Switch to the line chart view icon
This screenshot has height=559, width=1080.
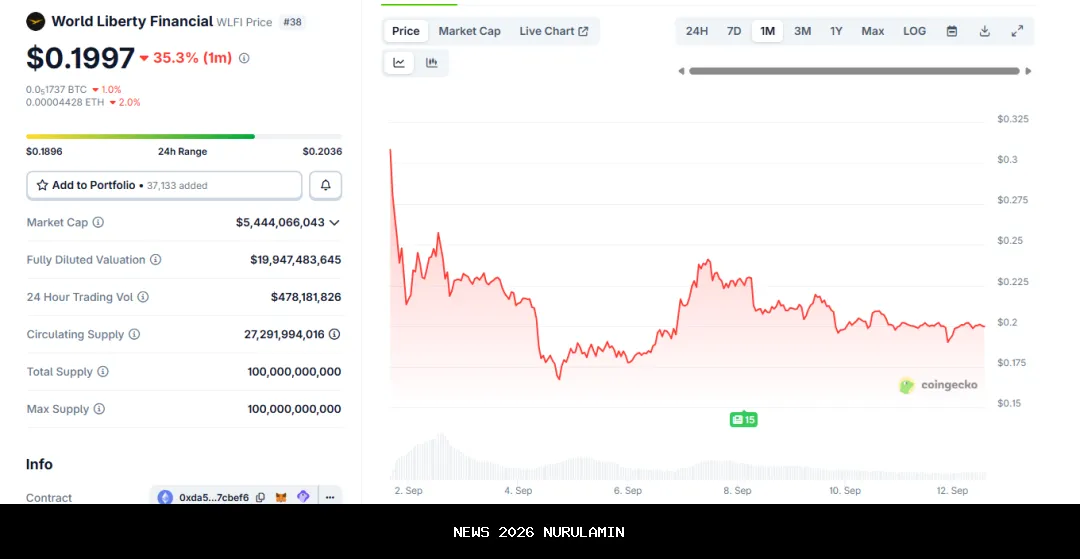tap(399, 63)
